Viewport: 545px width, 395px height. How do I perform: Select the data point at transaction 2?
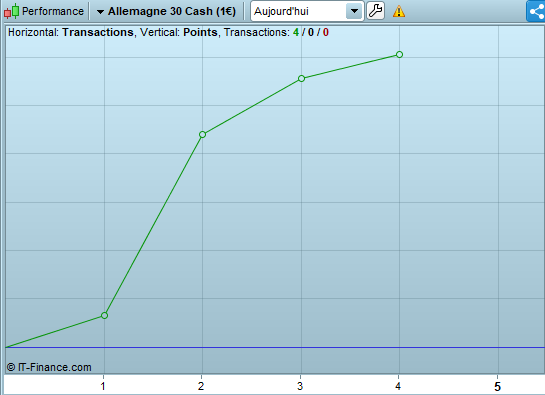click(x=202, y=135)
